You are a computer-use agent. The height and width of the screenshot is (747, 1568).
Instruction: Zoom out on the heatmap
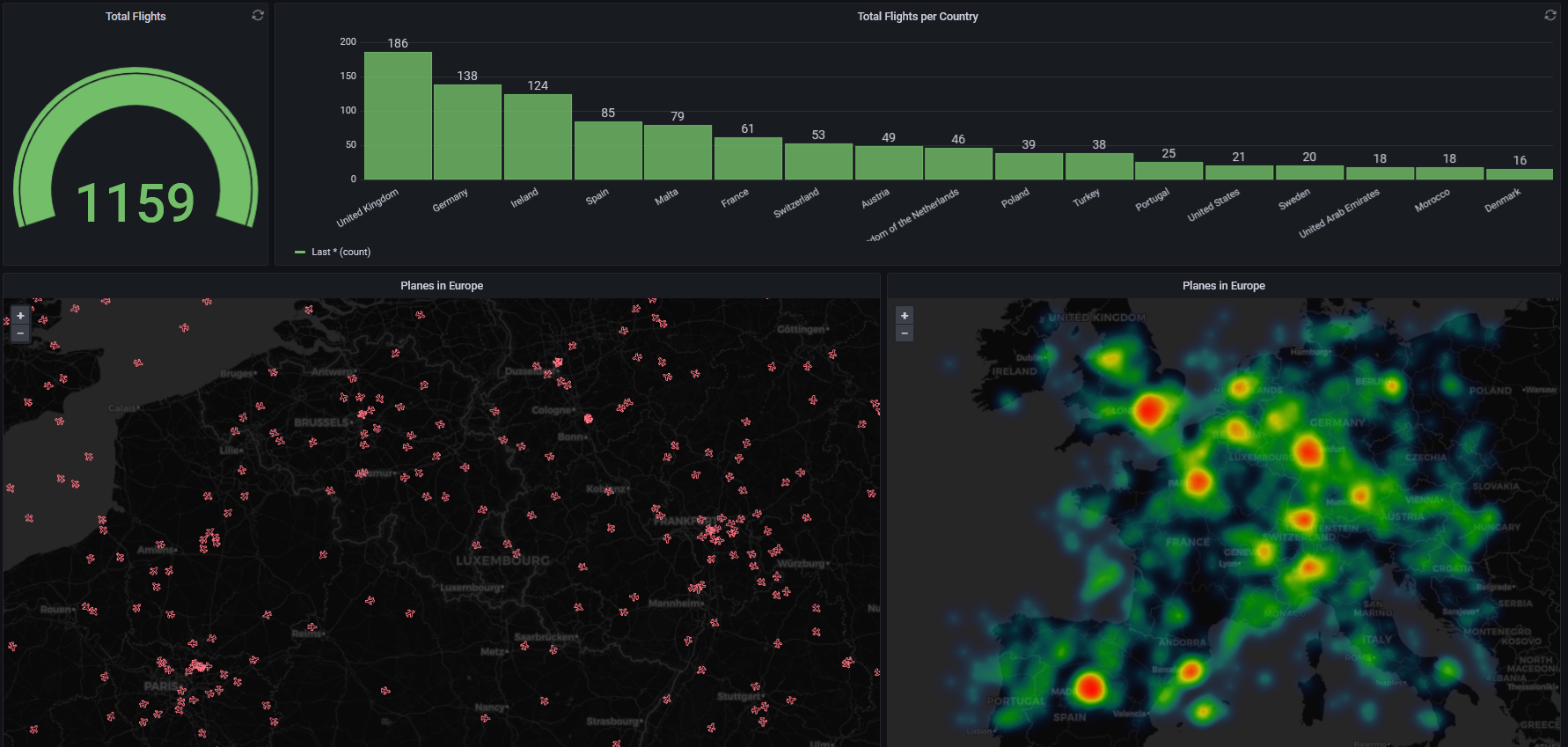click(x=905, y=333)
